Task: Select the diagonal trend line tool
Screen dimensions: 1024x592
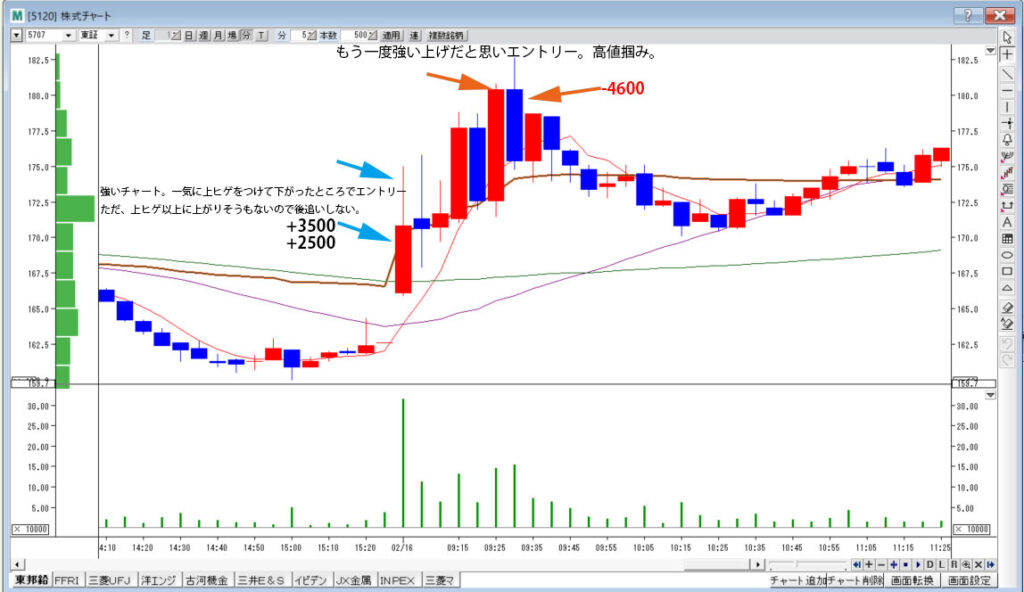Action: click(1007, 73)
